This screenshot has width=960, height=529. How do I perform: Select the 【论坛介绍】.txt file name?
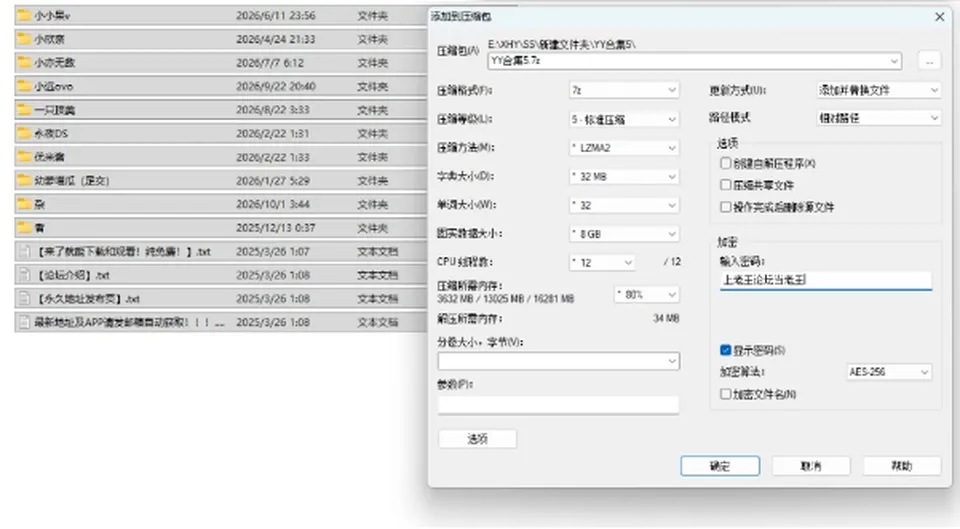[x=73, y=276]
